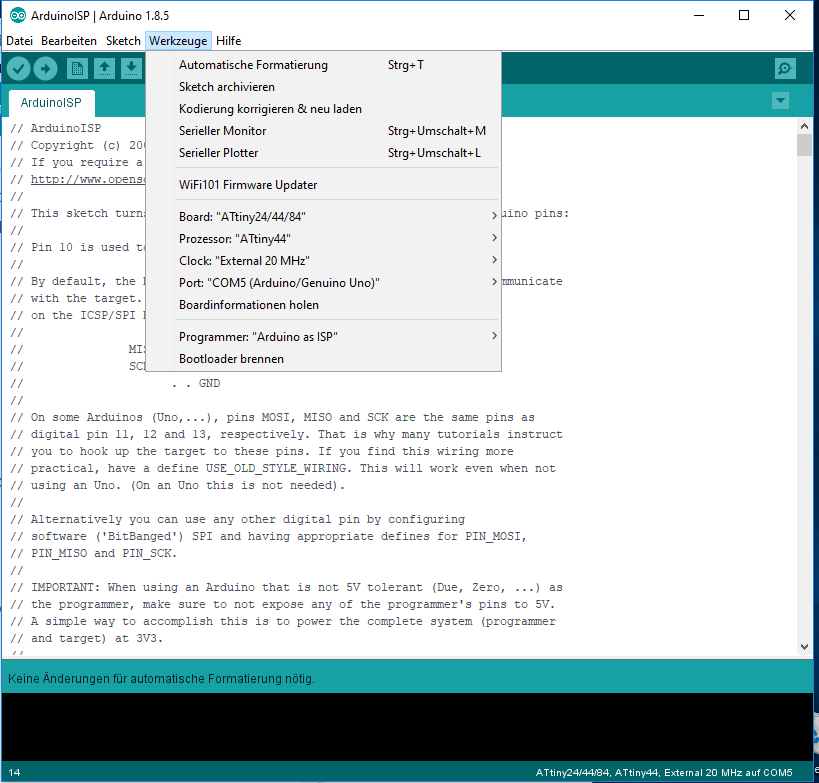Expand the Clock "External 20 MHz" submenu arrow
This screenshot has height=783, width=819.
[x=494, y=260]
